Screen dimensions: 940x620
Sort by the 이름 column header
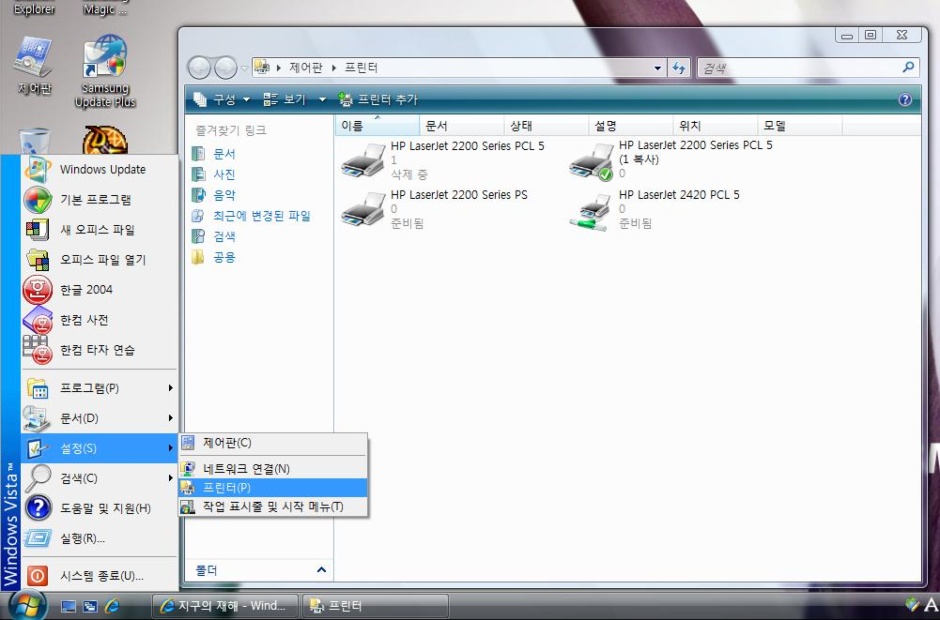pyautogui.click(x=377, y=125)
